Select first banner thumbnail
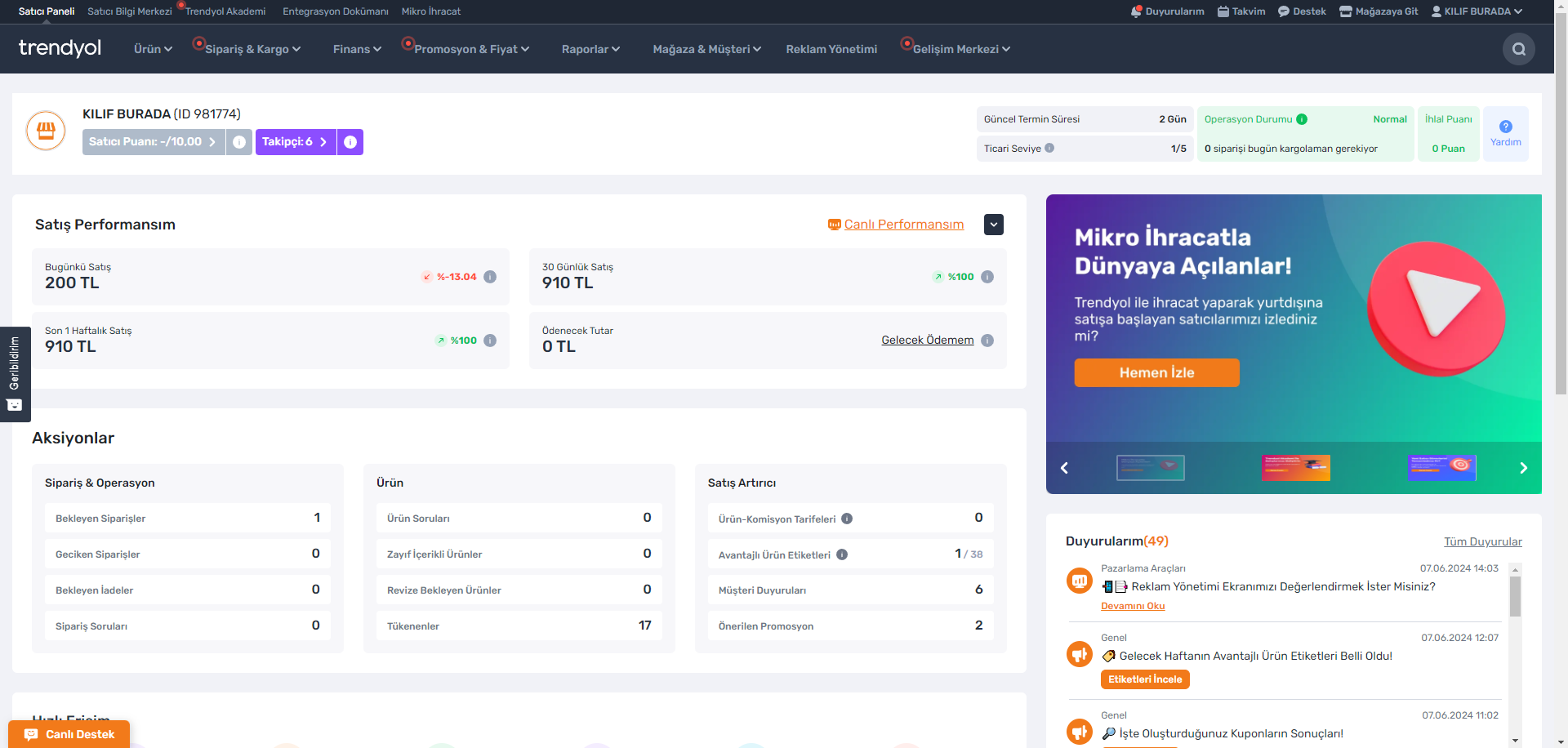The image size is (1568, 748). click(1151, 468)
